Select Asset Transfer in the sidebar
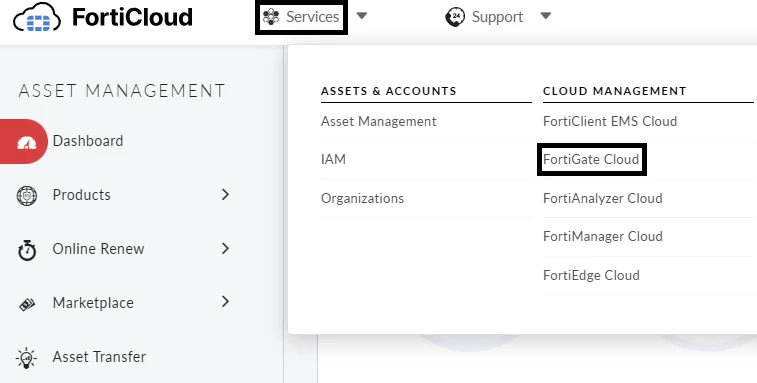This screenshot has width=757, height=383. (99, 357)
